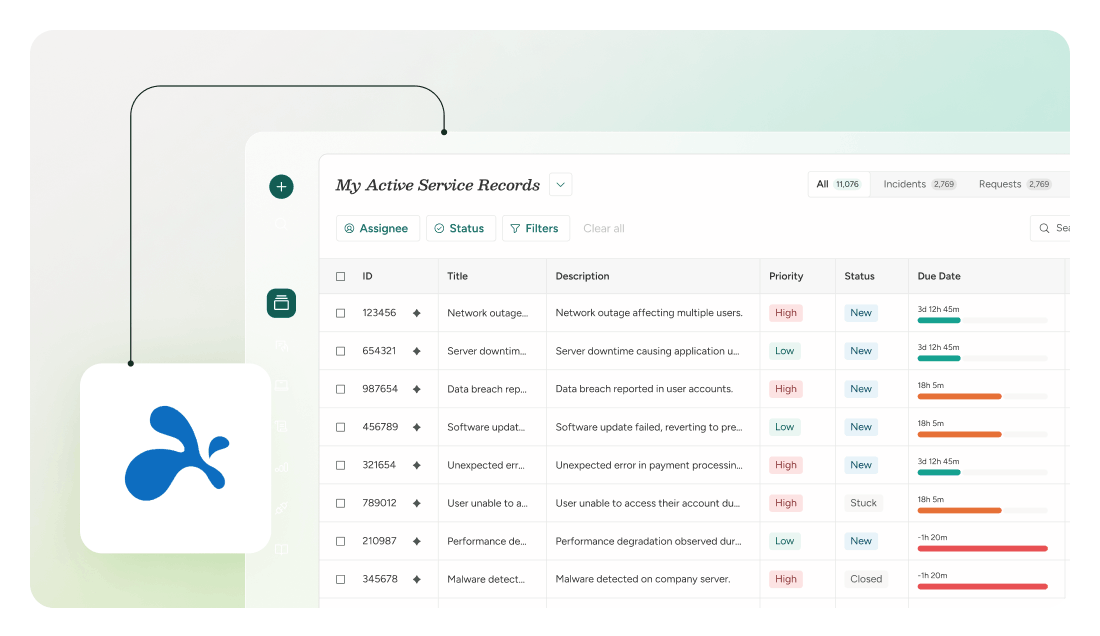This screenshot has height=636, width=1100.
Task: Open the Status filter dropdown
Action: tap(460, 229)
